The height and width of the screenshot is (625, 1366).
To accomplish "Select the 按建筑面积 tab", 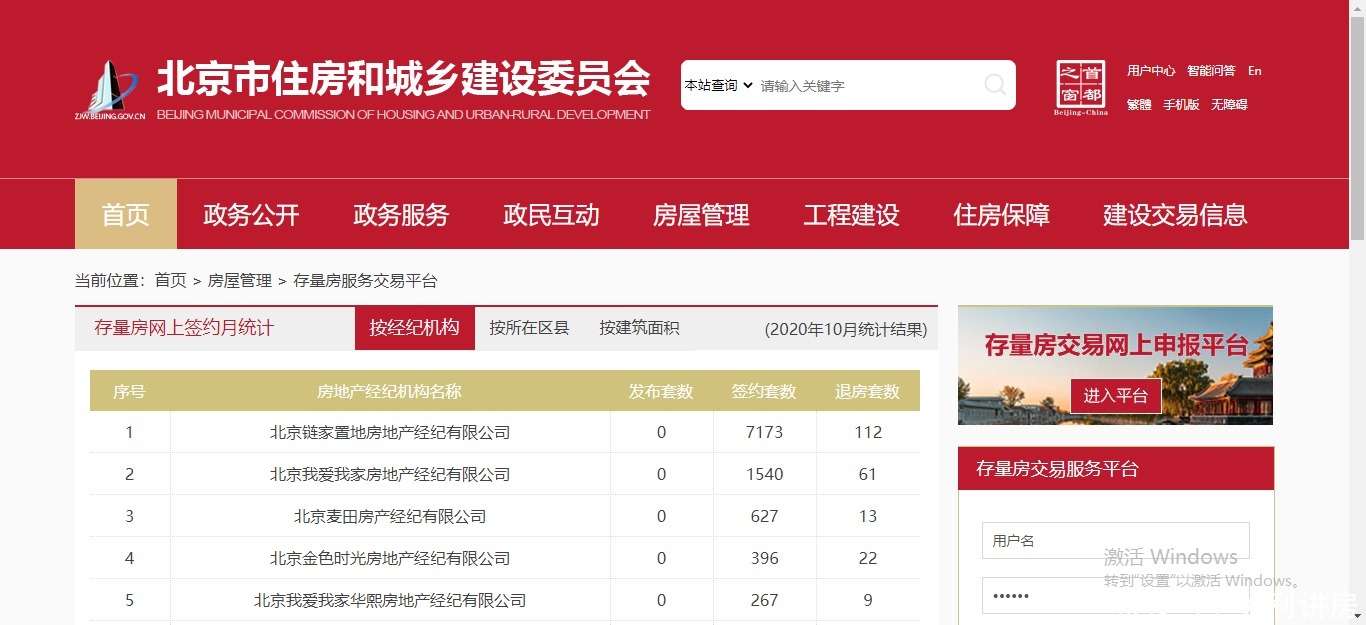I will pos(639,328).
